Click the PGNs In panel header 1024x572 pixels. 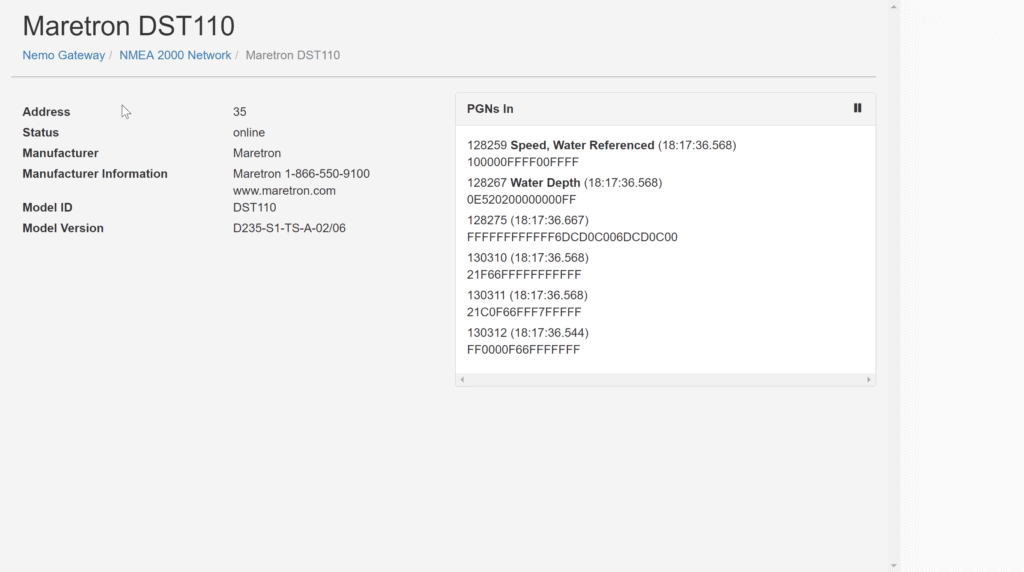665,109
